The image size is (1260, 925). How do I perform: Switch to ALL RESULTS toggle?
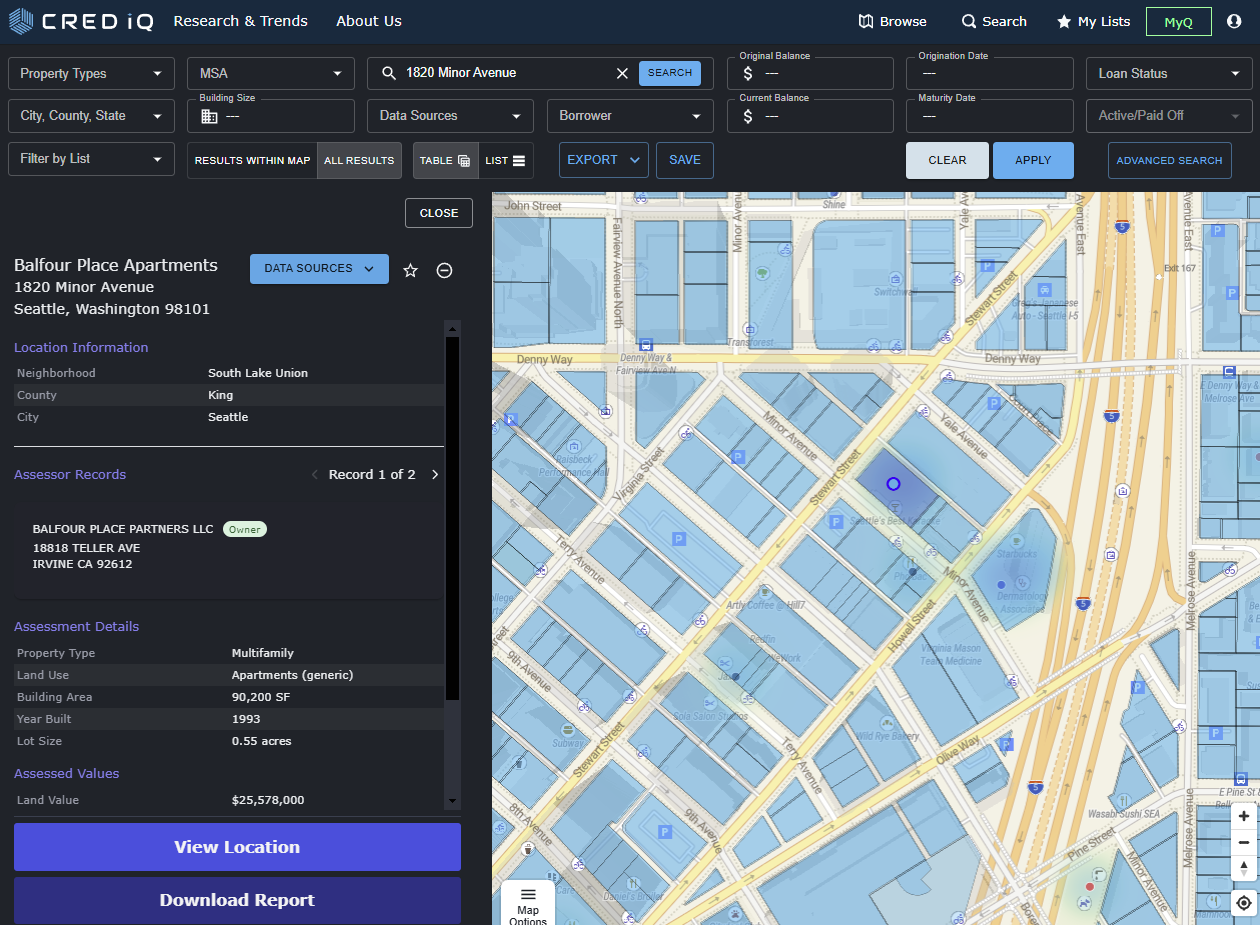[x=359, y=160]
